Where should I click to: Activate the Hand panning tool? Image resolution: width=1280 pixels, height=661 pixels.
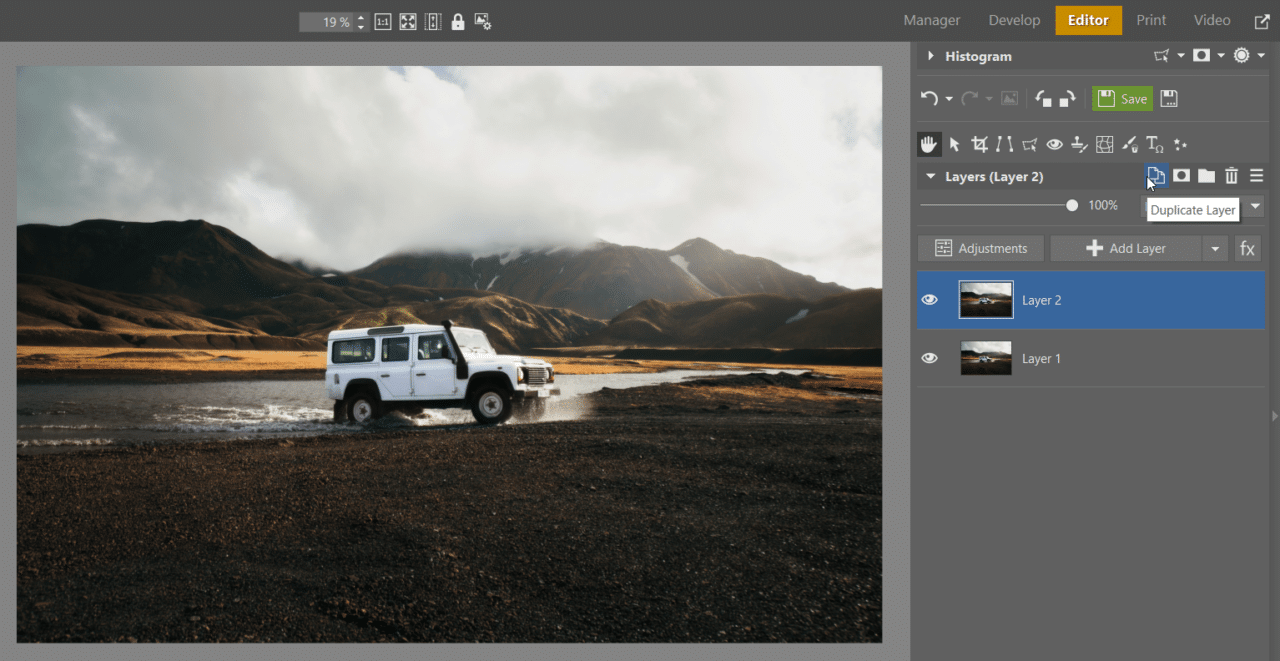click(929, 144)
